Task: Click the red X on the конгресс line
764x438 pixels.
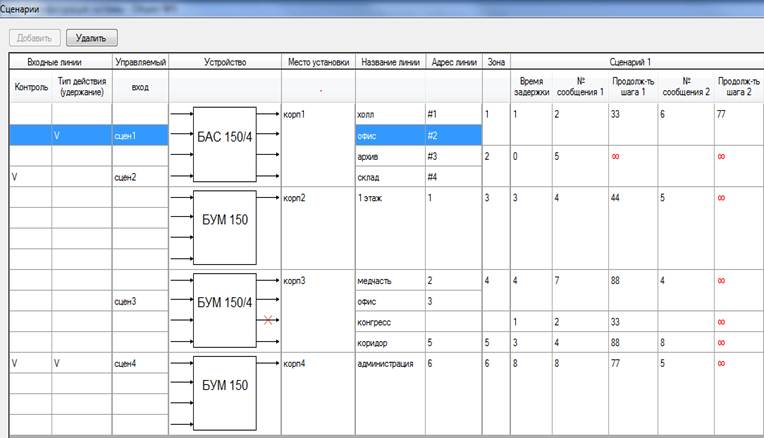Action: click(x=267, y=321)
